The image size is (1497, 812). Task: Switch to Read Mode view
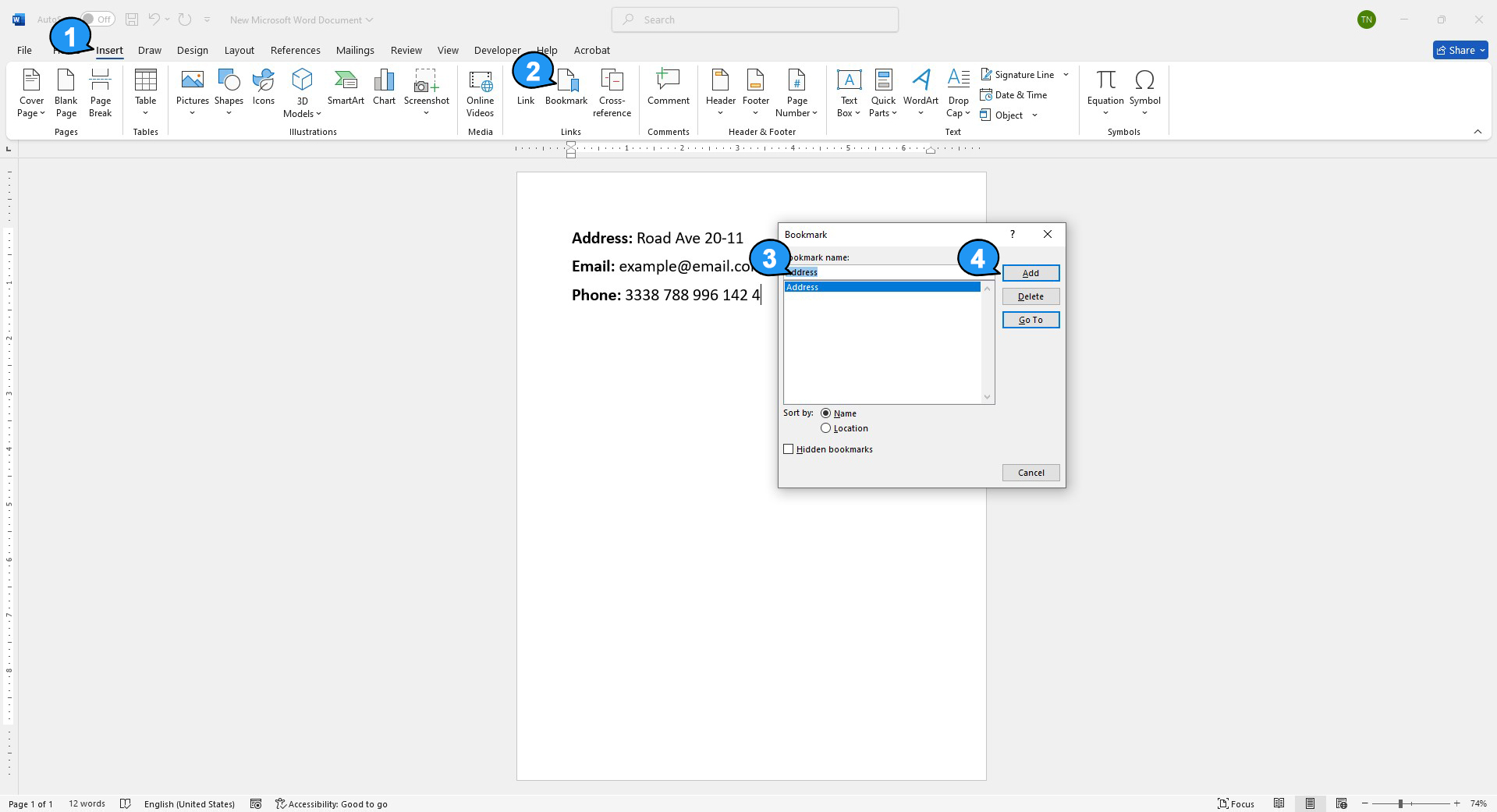point(1279,803)
